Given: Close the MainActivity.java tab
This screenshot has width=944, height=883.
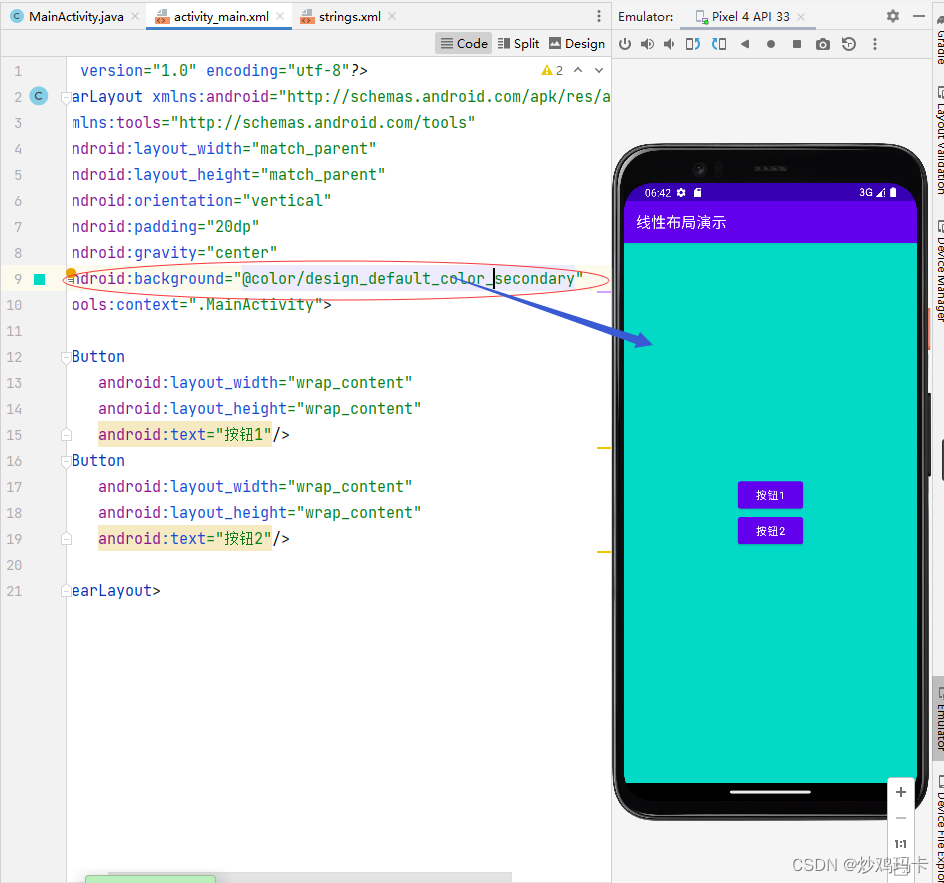Looking at the screenshot, I should pyautogui.click(x=135, y=17).
